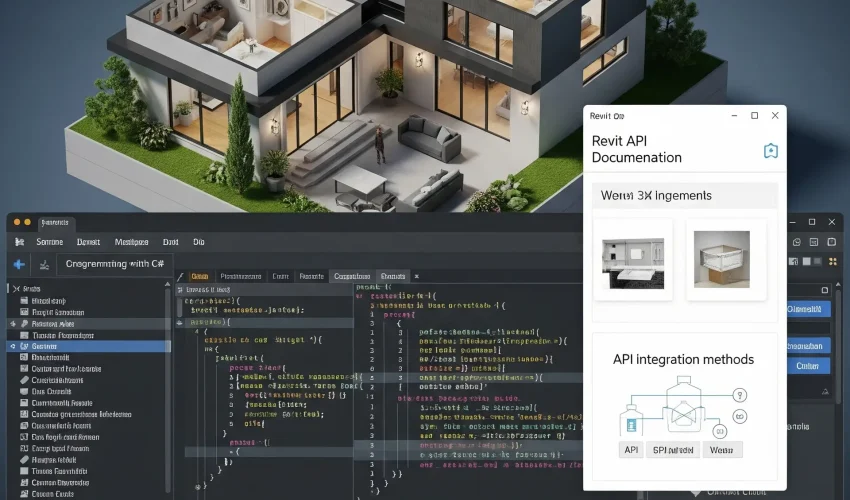
Task: Click the app logo icon left of the Somrne menu
Action: pyautogui.click(x=20, y=242)
